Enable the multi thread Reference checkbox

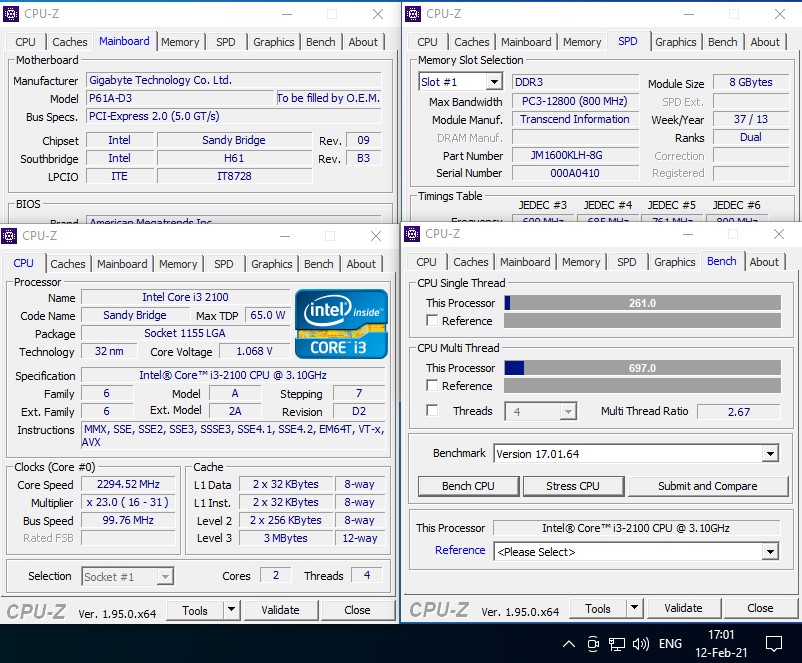pyautogui.click(x=432, y=385)
